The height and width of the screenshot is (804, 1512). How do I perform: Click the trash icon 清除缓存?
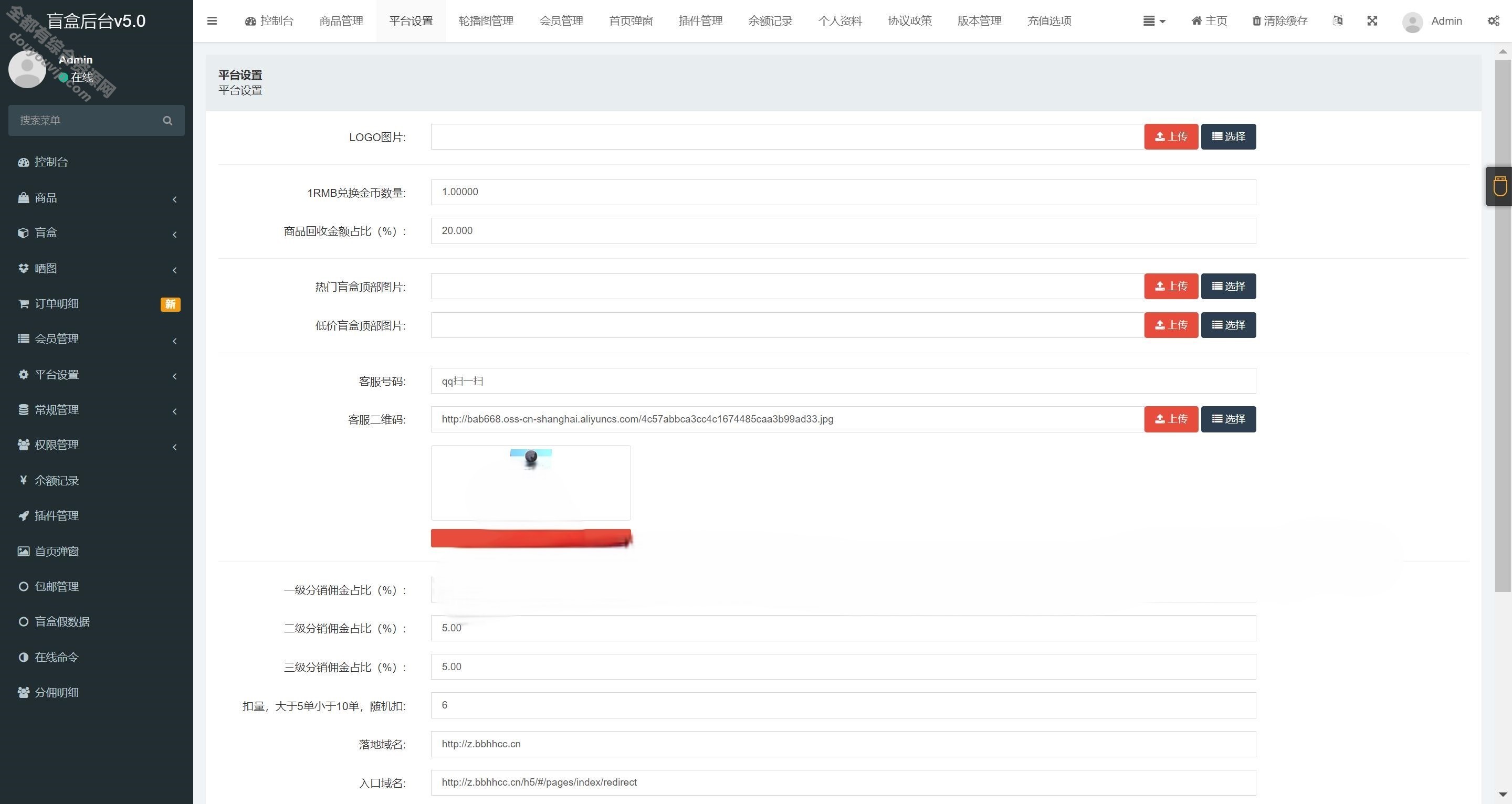point(1279,21)
